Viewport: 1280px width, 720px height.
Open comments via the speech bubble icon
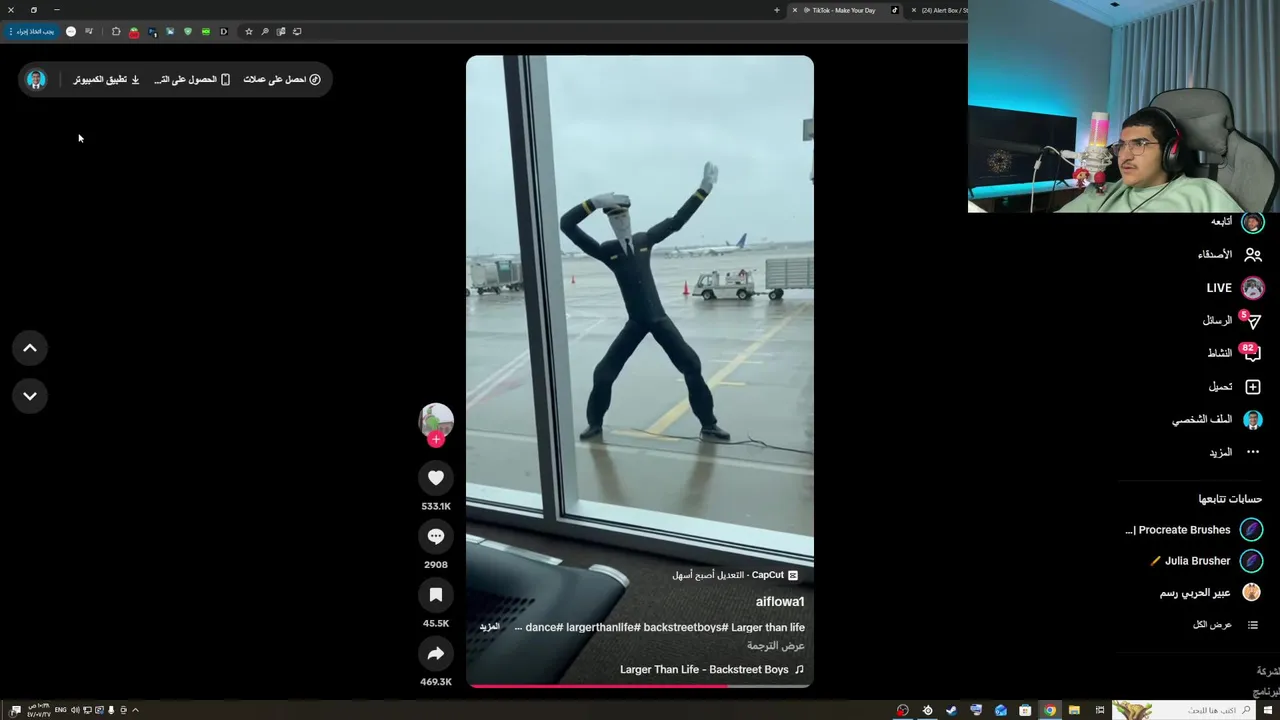tap(436, 536)
